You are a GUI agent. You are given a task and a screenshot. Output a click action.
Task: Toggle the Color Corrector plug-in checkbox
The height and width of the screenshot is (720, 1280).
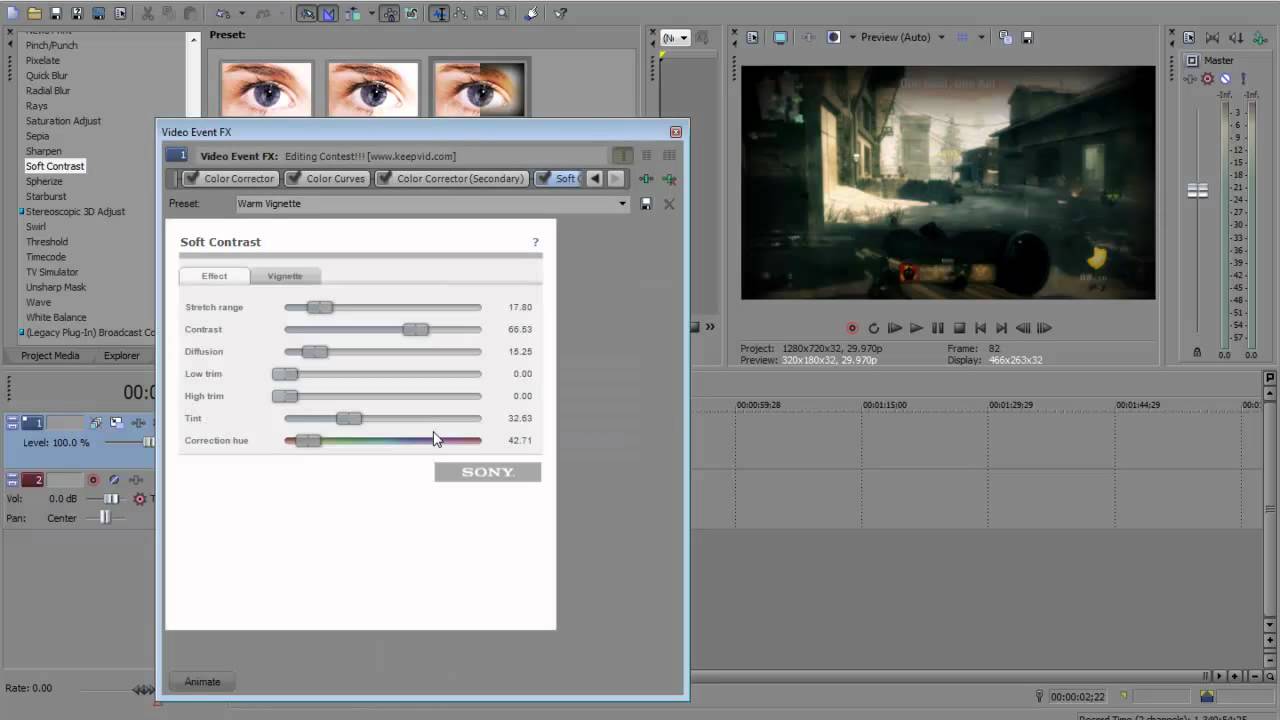pos(192,179)
